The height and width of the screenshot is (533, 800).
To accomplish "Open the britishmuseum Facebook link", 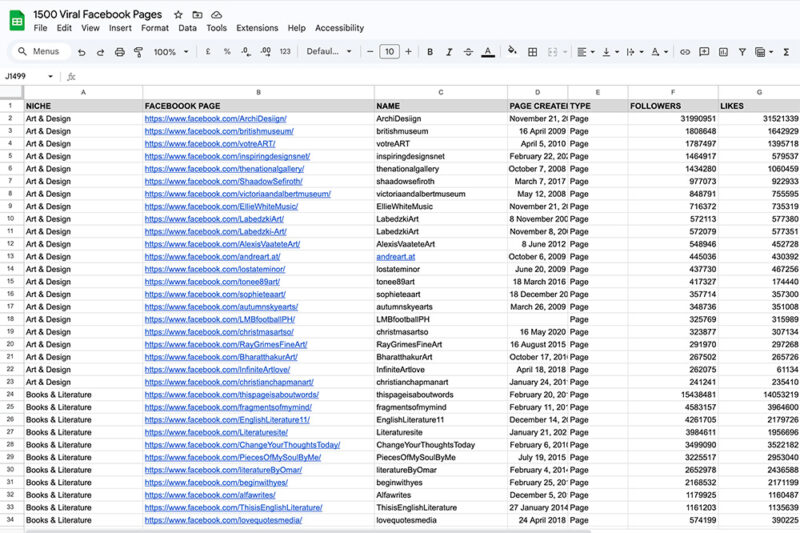I will coord(219,131).
